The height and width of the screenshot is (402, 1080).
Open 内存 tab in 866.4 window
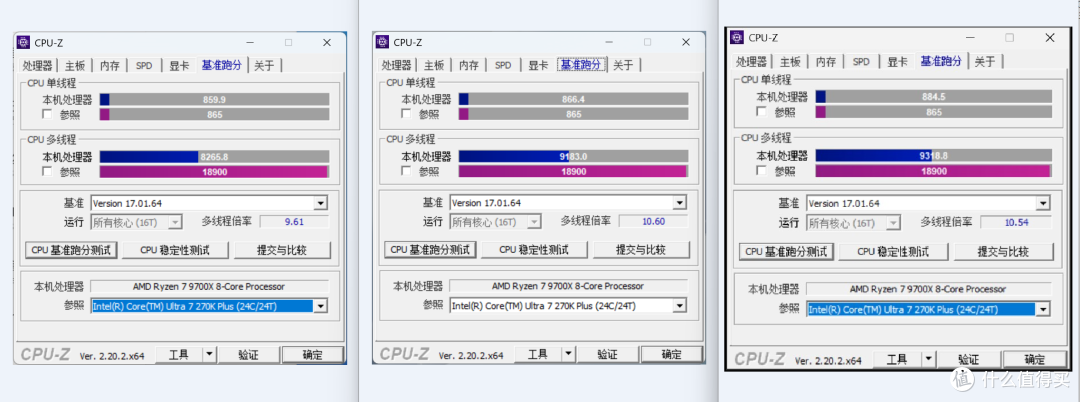click(x=468, y=65)
